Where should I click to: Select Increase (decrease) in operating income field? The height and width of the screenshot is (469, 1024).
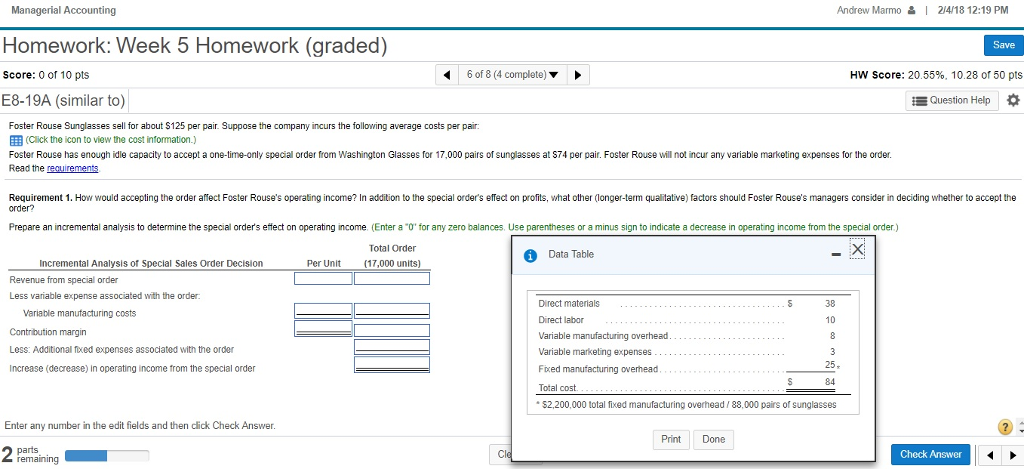(x=392, y=364)
